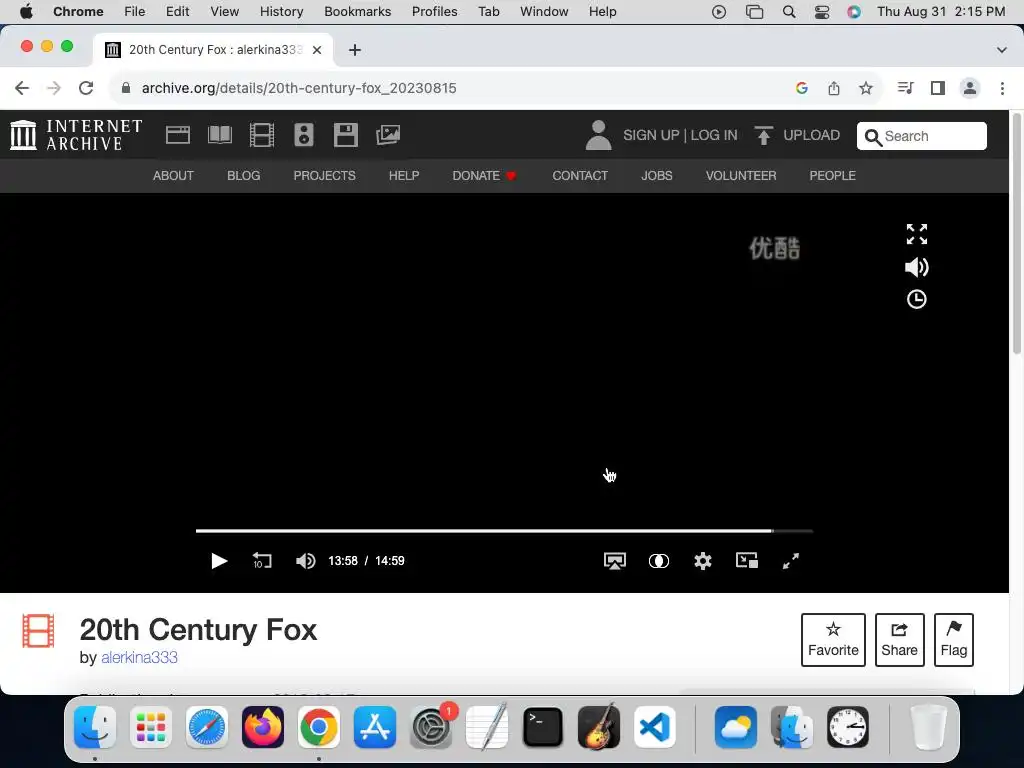The height and width of the screenshot is (768, 1024).
Task: Open the File menu
Action: point(135,12)
